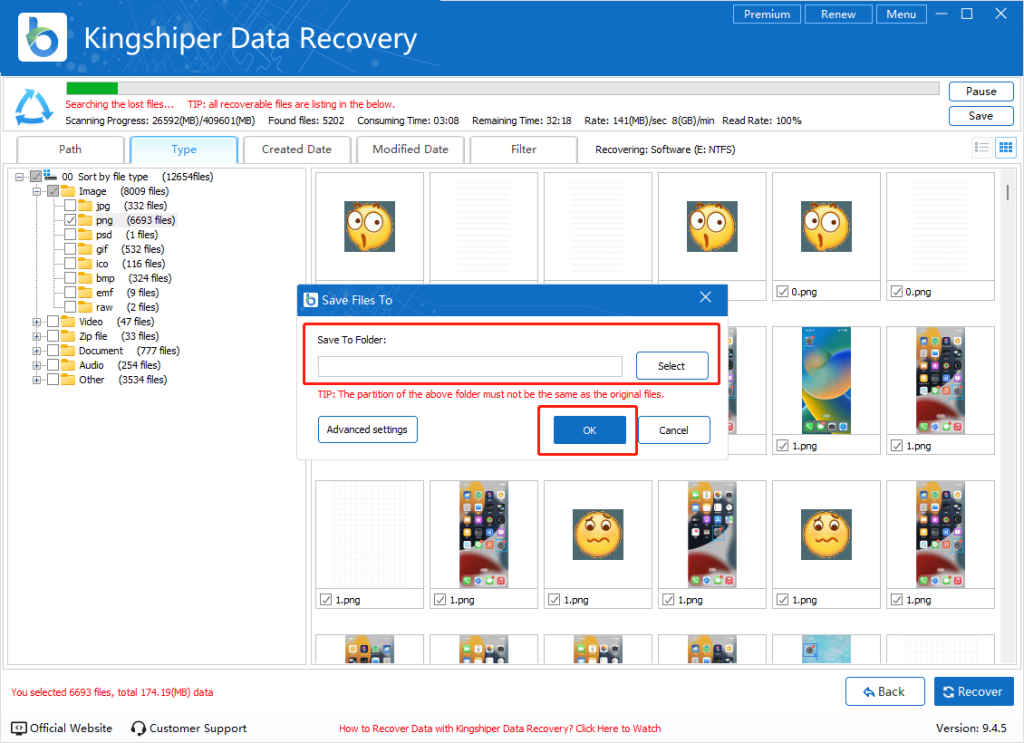The width and height of the screenshot is (1024, 743).
Task: Switch to grid thumbnail view icon
Action: click(x=1006, y=148)
